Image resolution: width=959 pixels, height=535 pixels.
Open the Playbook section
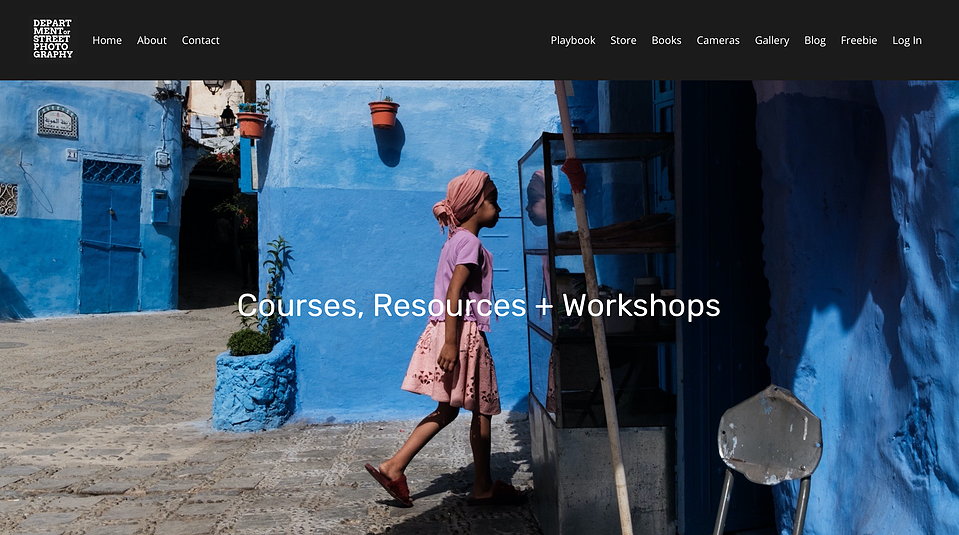click(x=572, y=40)
